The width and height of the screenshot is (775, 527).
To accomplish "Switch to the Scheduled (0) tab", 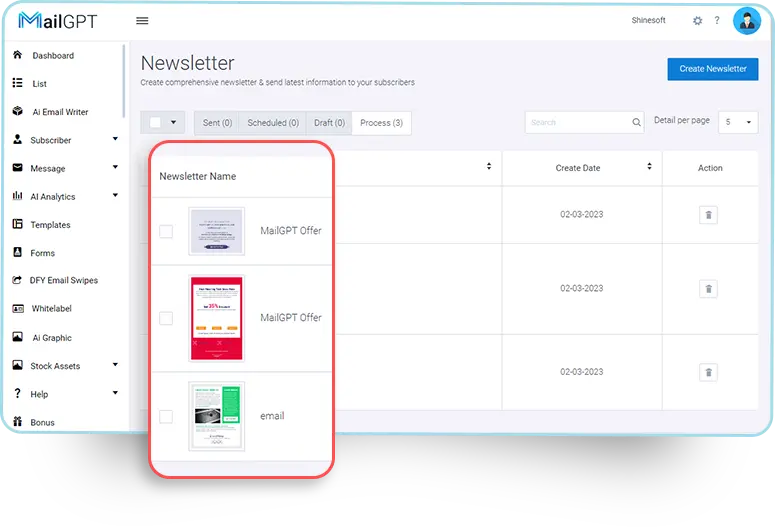I will pos(272,123).
